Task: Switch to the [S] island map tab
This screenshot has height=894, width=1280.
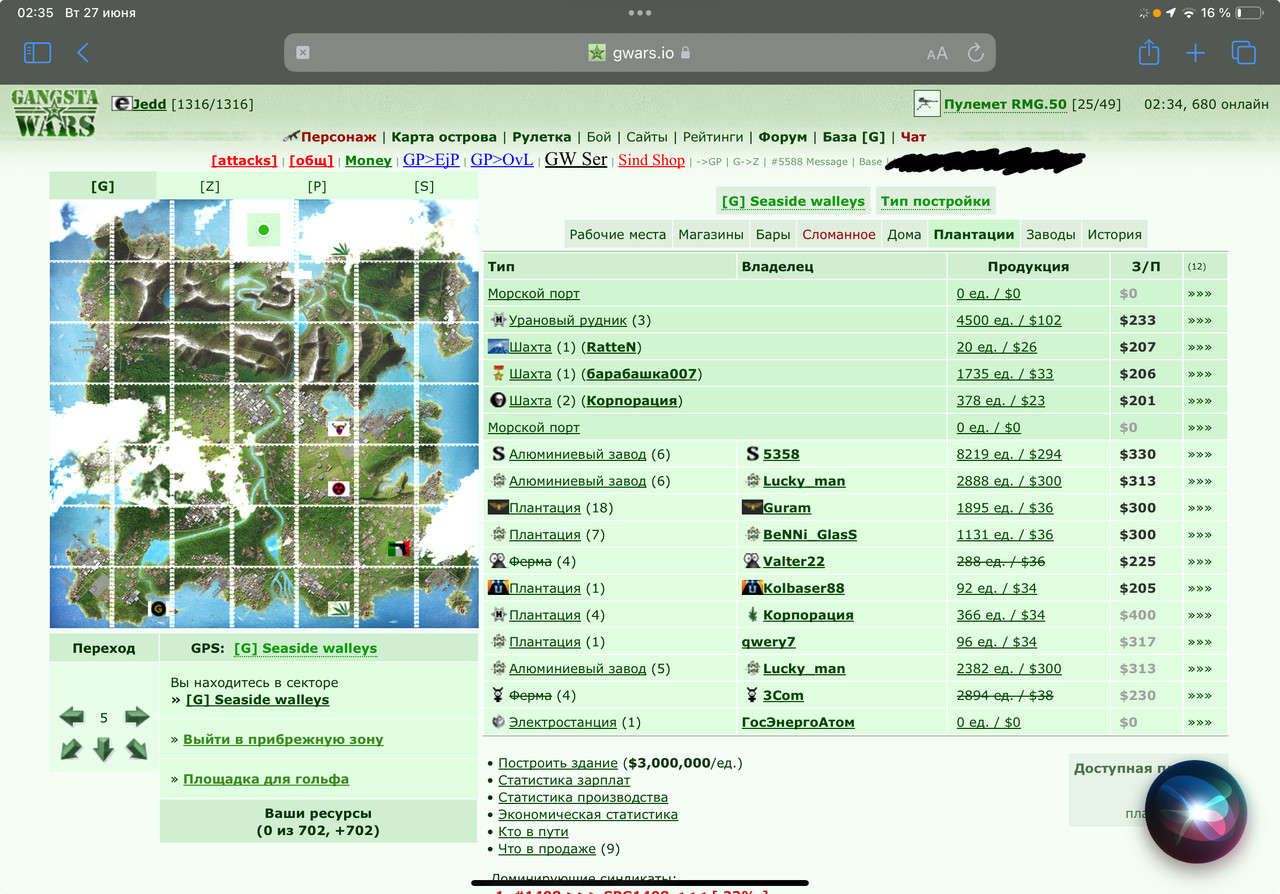Action: (x=424, y=186)
